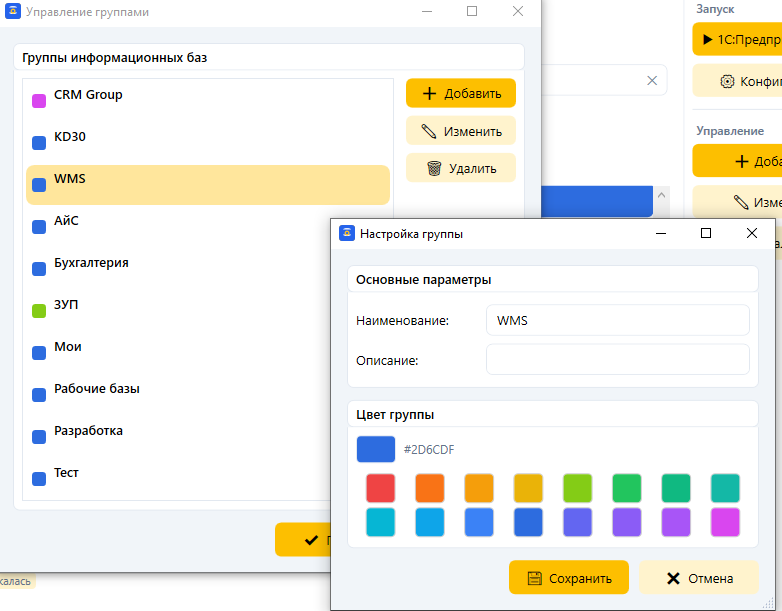Screen dimensions: 782x611
Task: Click the Наименование field containing WMS
Action: (x=617, y=320)
